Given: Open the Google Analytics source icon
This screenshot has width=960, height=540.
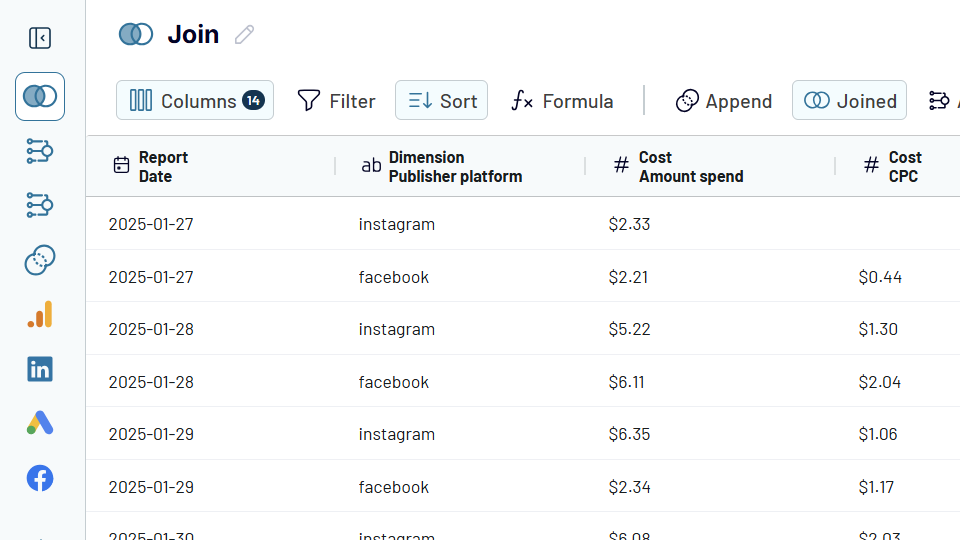Looking at the screenshot, I should 40,315.
